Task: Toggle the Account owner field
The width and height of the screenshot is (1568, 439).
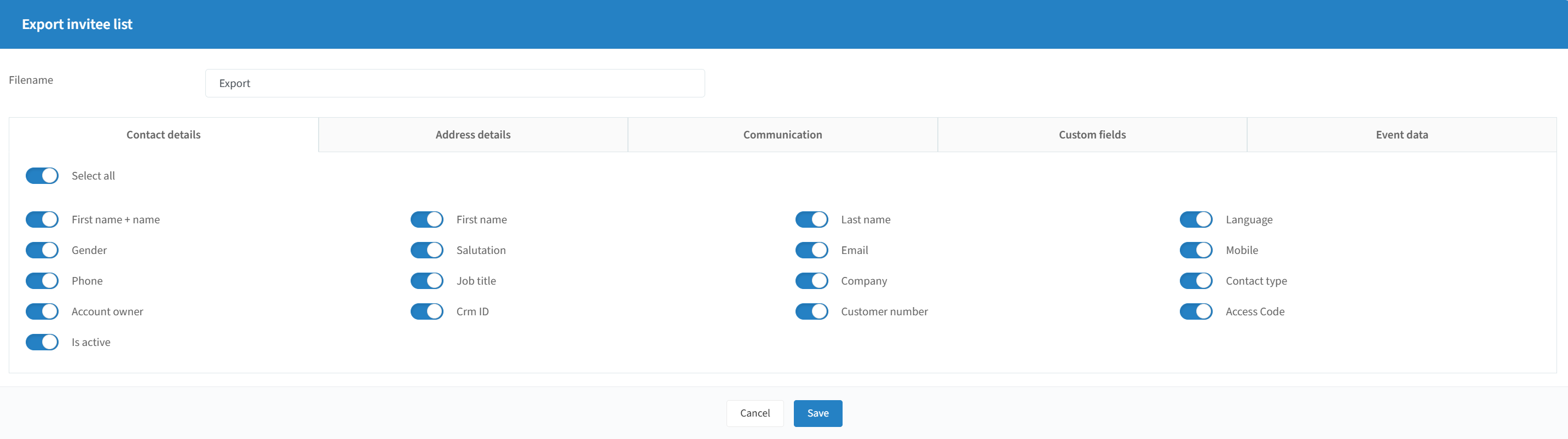Action: point(42,311)
